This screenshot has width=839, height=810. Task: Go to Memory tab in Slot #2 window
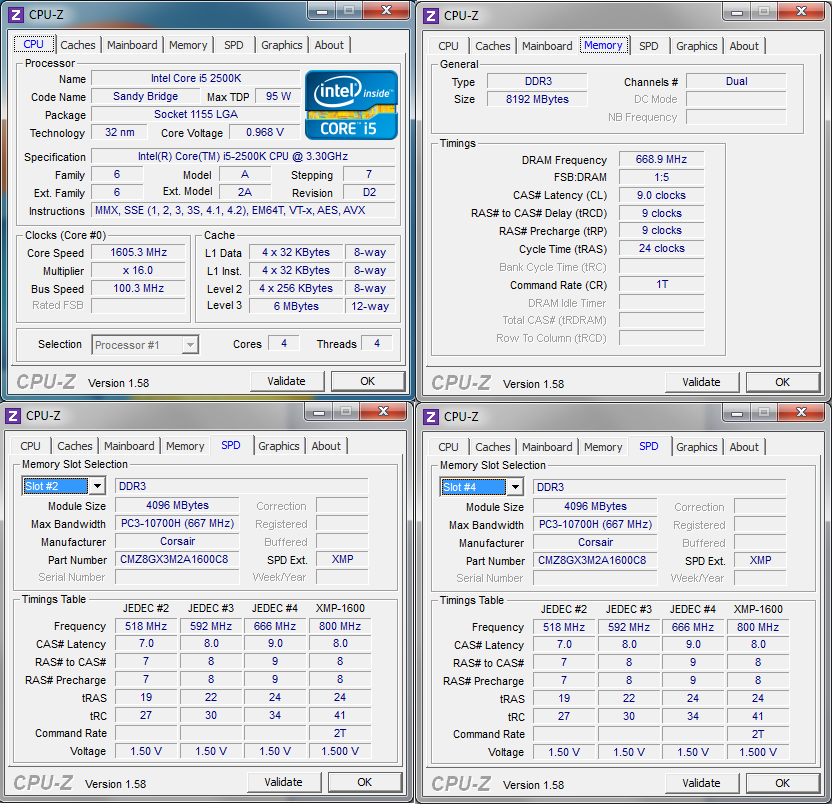[x=185, y=446]
